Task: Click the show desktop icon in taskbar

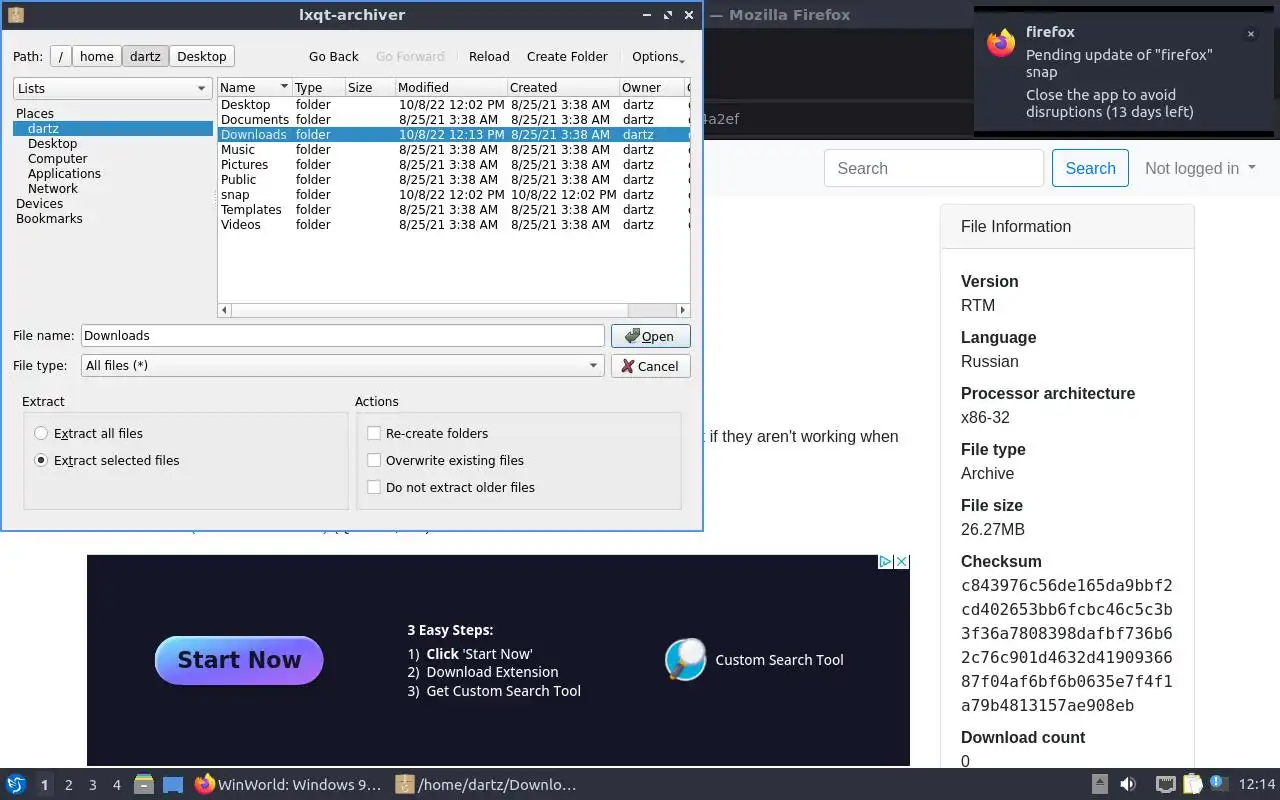Action: (173, 785)
